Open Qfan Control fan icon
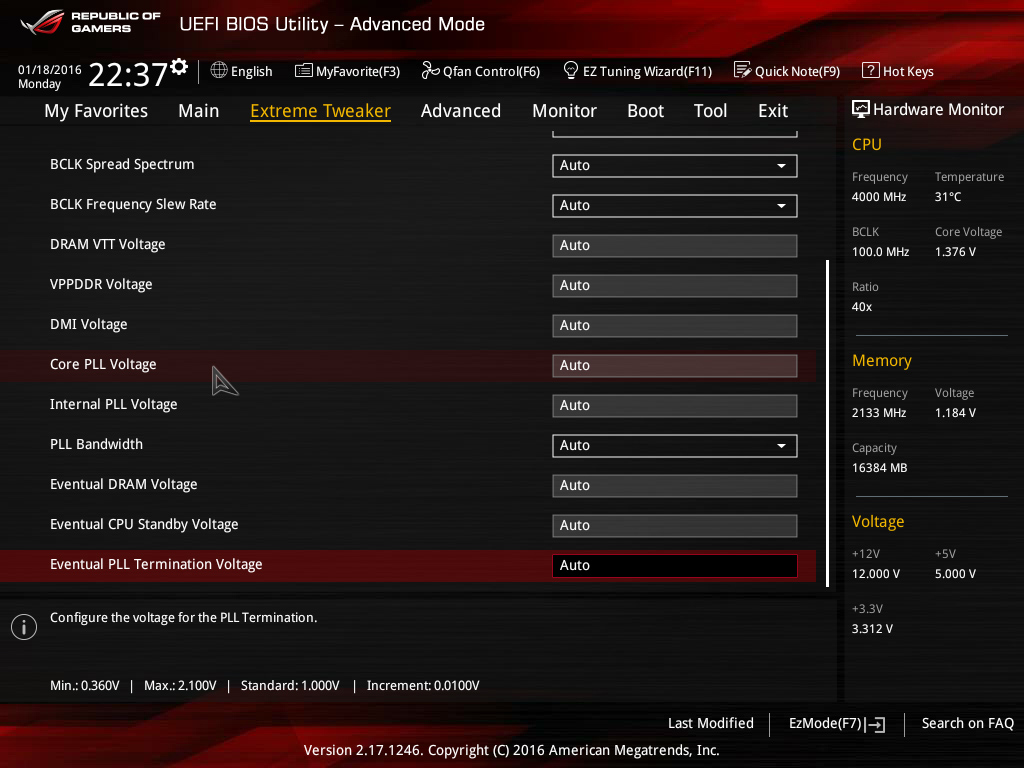1024x768 pixels. (x=430, y=70)
